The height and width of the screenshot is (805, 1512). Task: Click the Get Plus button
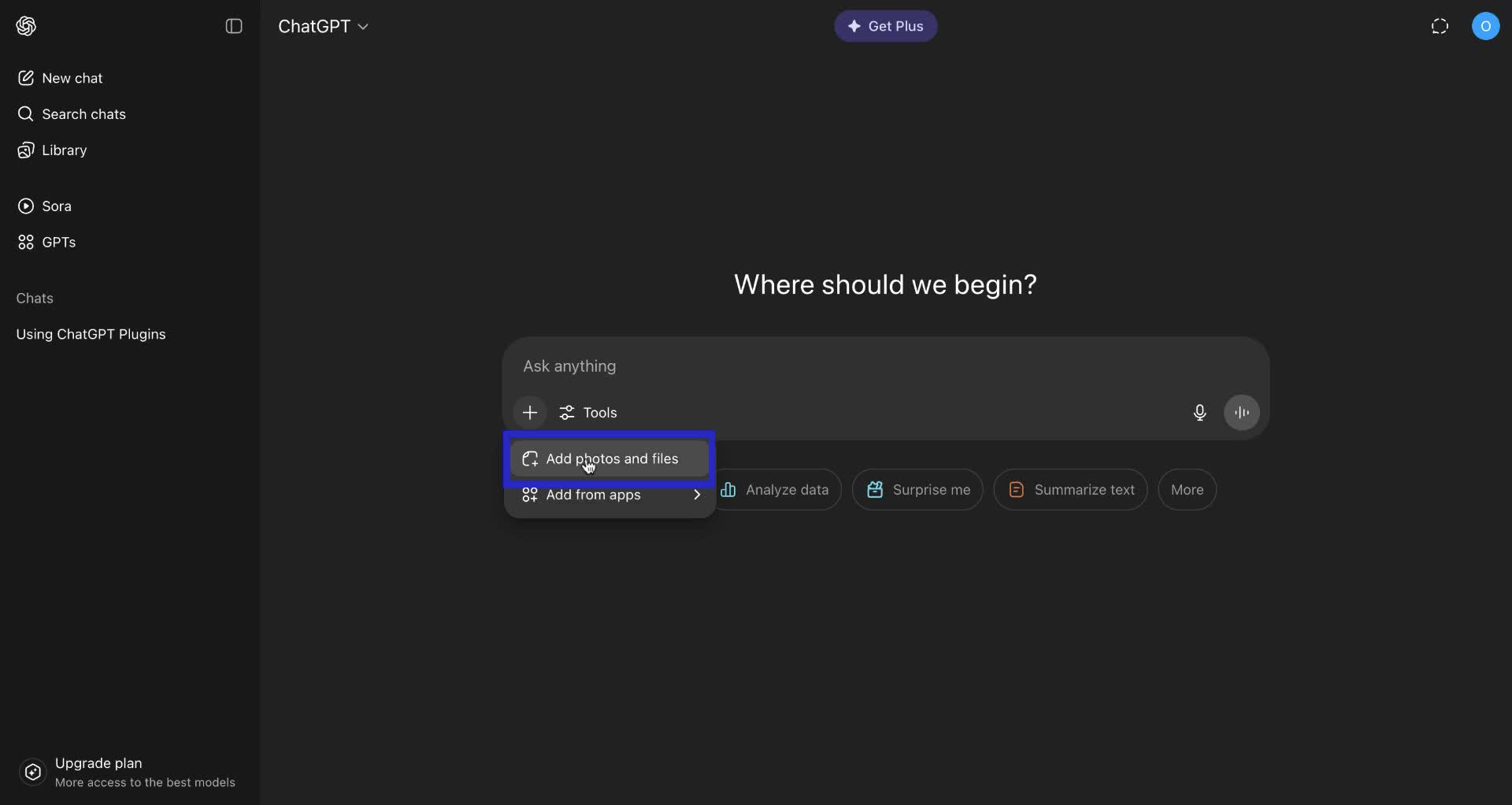point(885,26)
